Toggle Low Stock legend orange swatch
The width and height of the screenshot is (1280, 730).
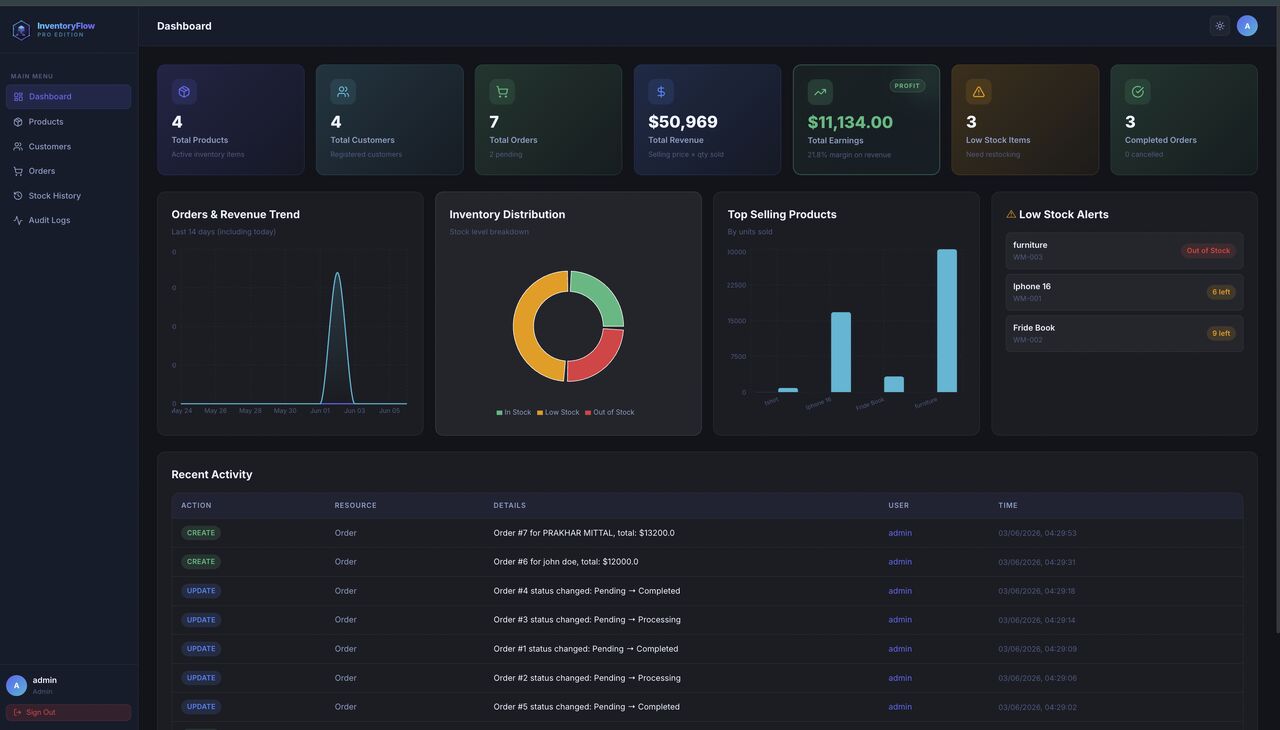tap(540, 413)
